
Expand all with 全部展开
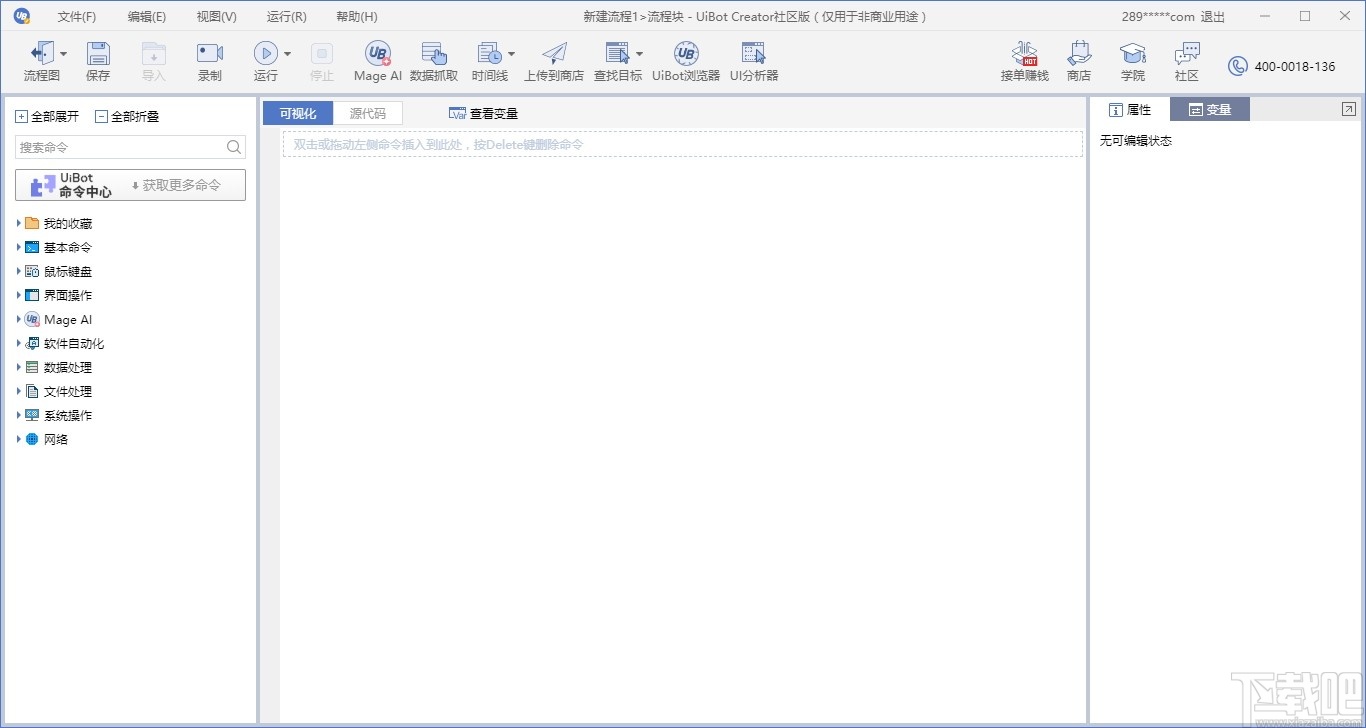tap(47, 116)
